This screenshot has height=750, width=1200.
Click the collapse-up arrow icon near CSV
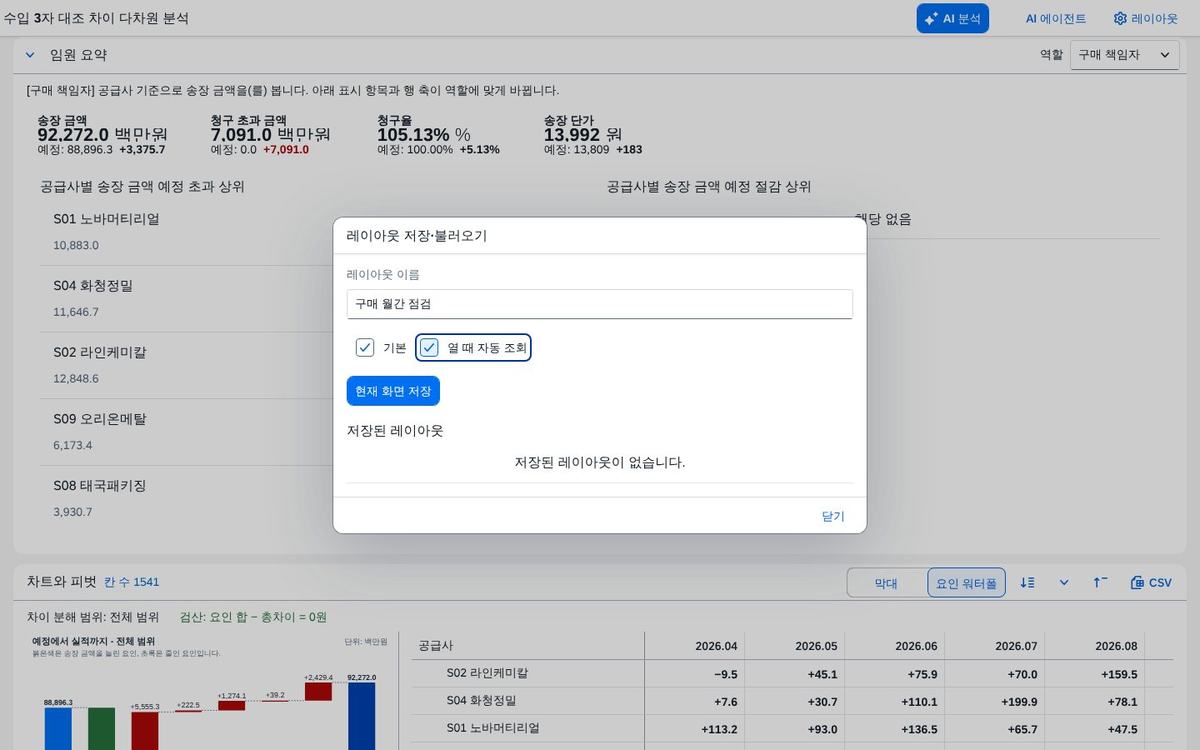point(1100,583)
